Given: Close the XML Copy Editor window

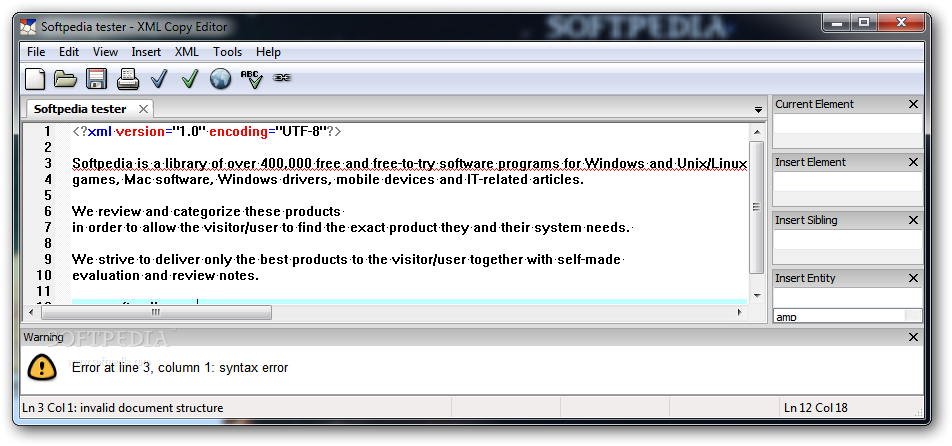Looking at the screenshot, I should tap(901, 24).
